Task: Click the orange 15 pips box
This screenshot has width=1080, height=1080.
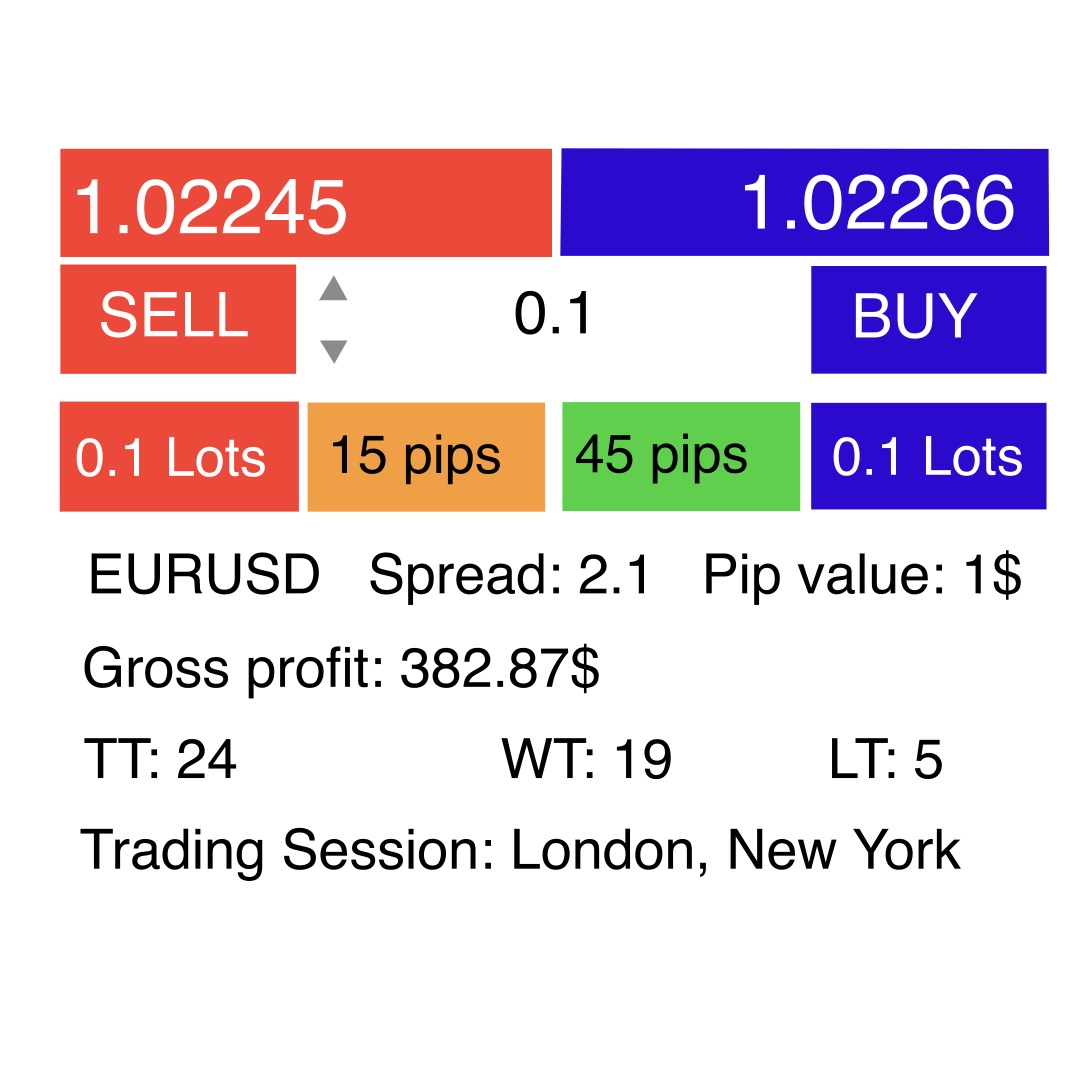Action: tap(426, 457)
